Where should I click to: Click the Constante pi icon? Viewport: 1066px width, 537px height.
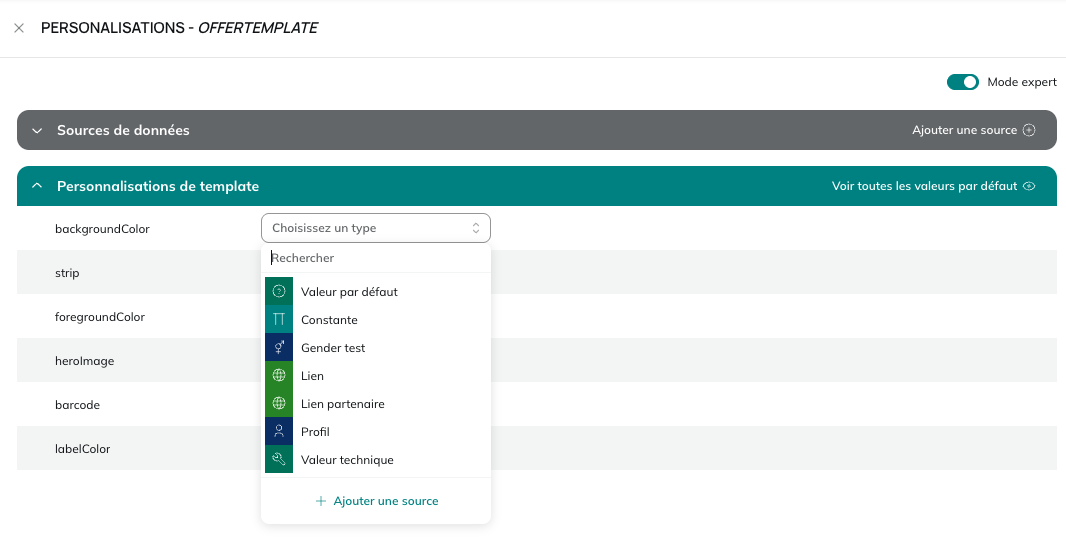(x=279, y=319)
